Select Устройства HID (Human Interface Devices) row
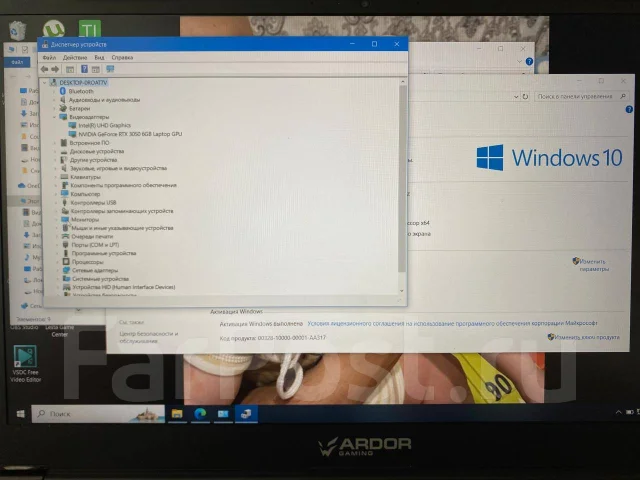 (123, 287)
